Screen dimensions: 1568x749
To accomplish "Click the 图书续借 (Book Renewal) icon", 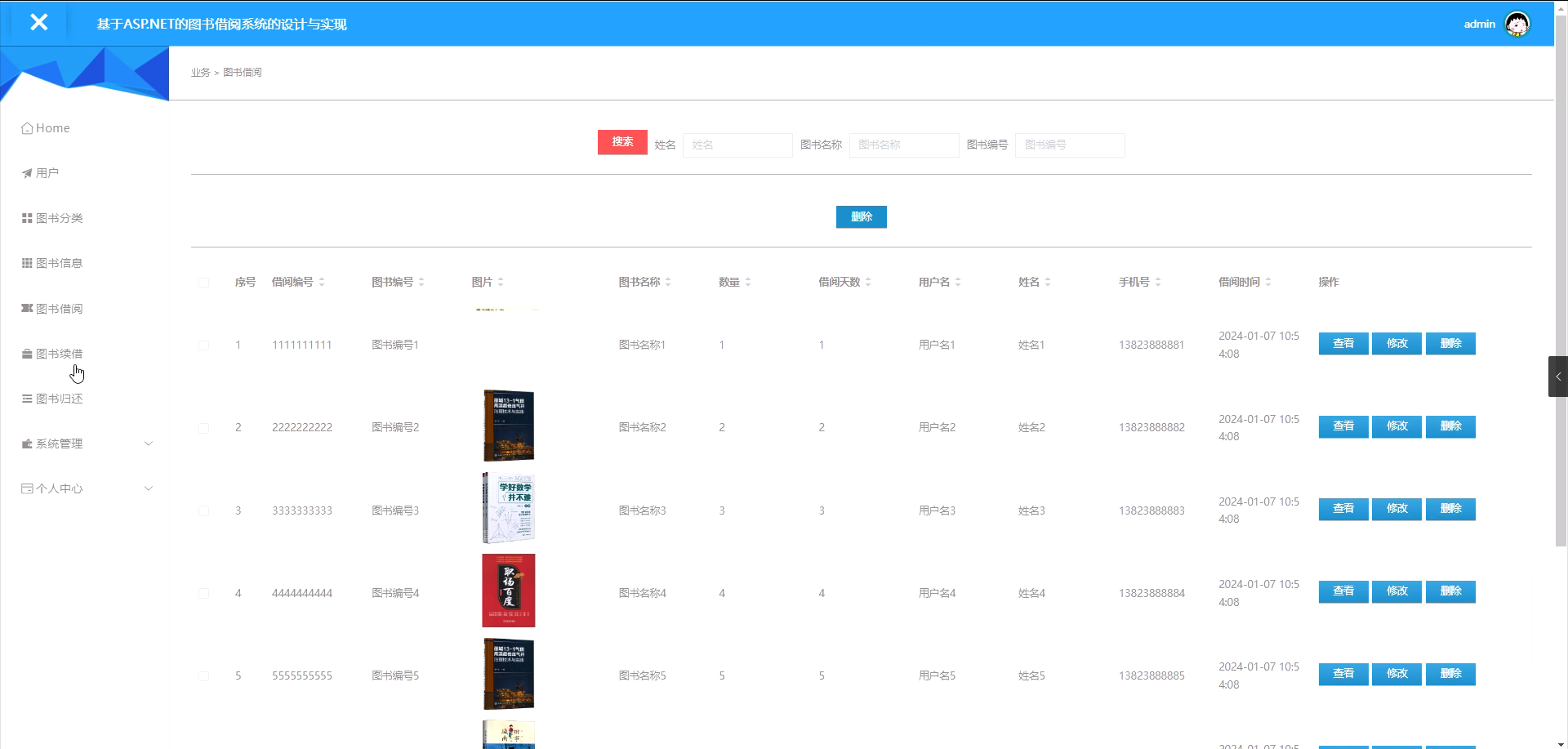I will [x=24, y=353].
